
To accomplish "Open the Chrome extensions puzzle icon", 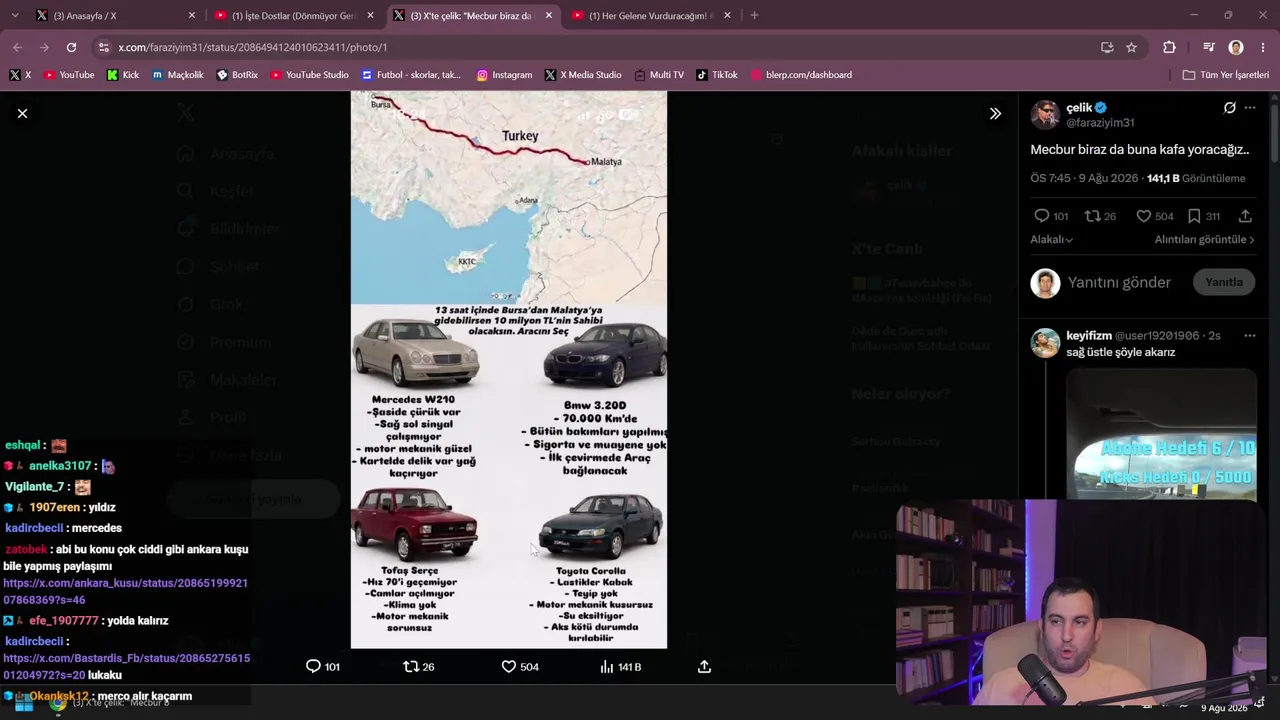I will pos(1169,47).
